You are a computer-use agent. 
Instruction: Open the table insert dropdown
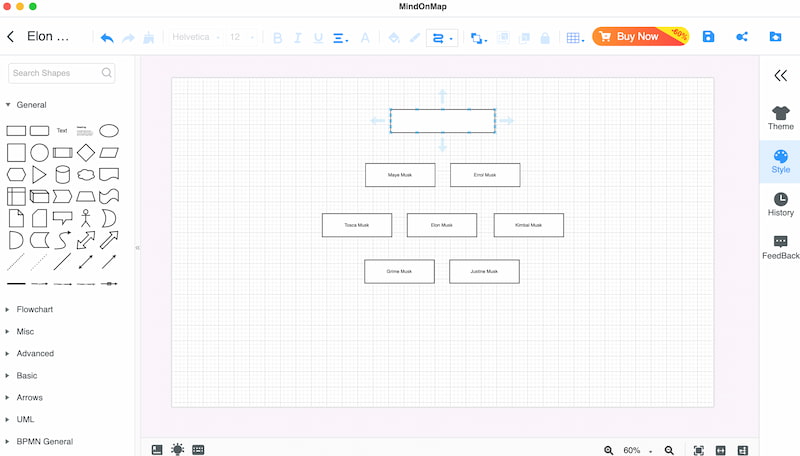click(x=575, y=38)
